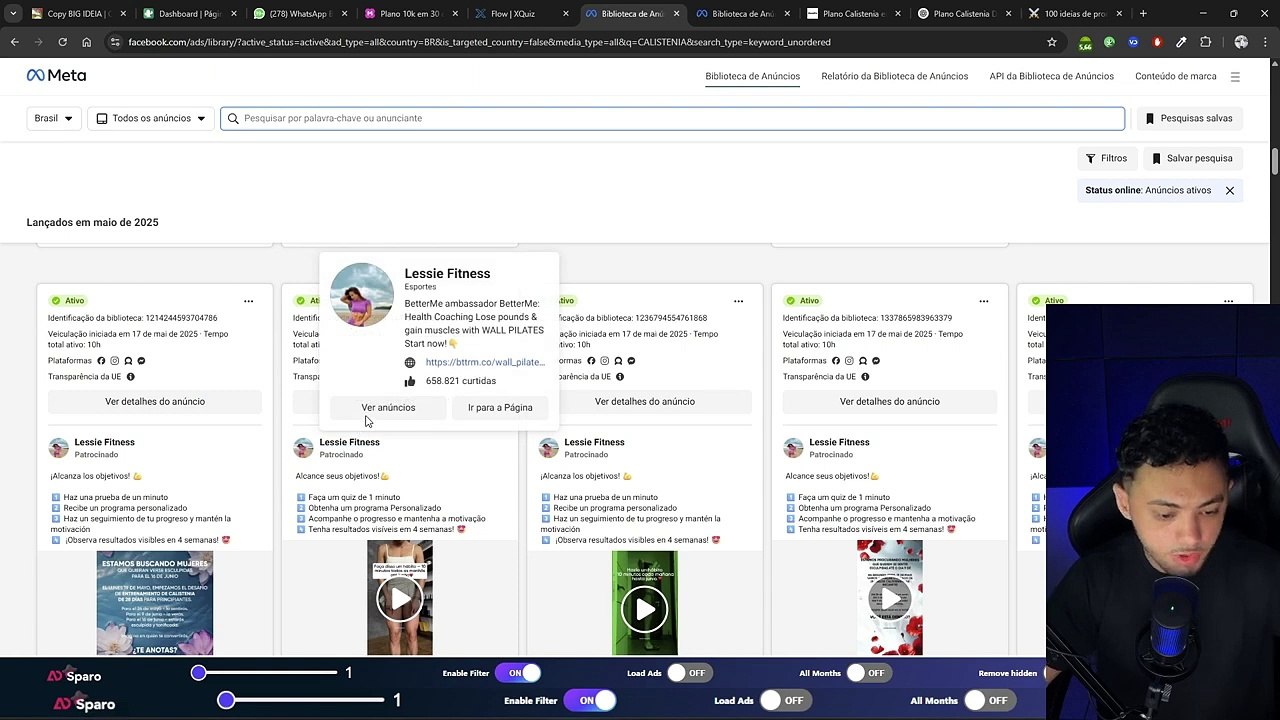Click Instagram platform icon in ad 1337865983963379
The height and width of the screenshot is (720, 1280).
pos(850,360)
